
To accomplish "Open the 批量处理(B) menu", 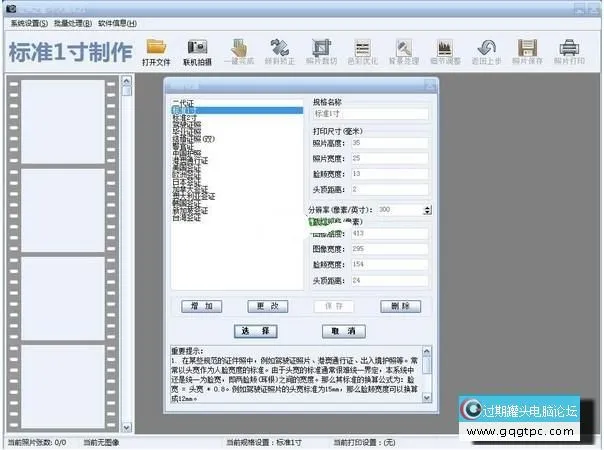I will coord(73,24).
